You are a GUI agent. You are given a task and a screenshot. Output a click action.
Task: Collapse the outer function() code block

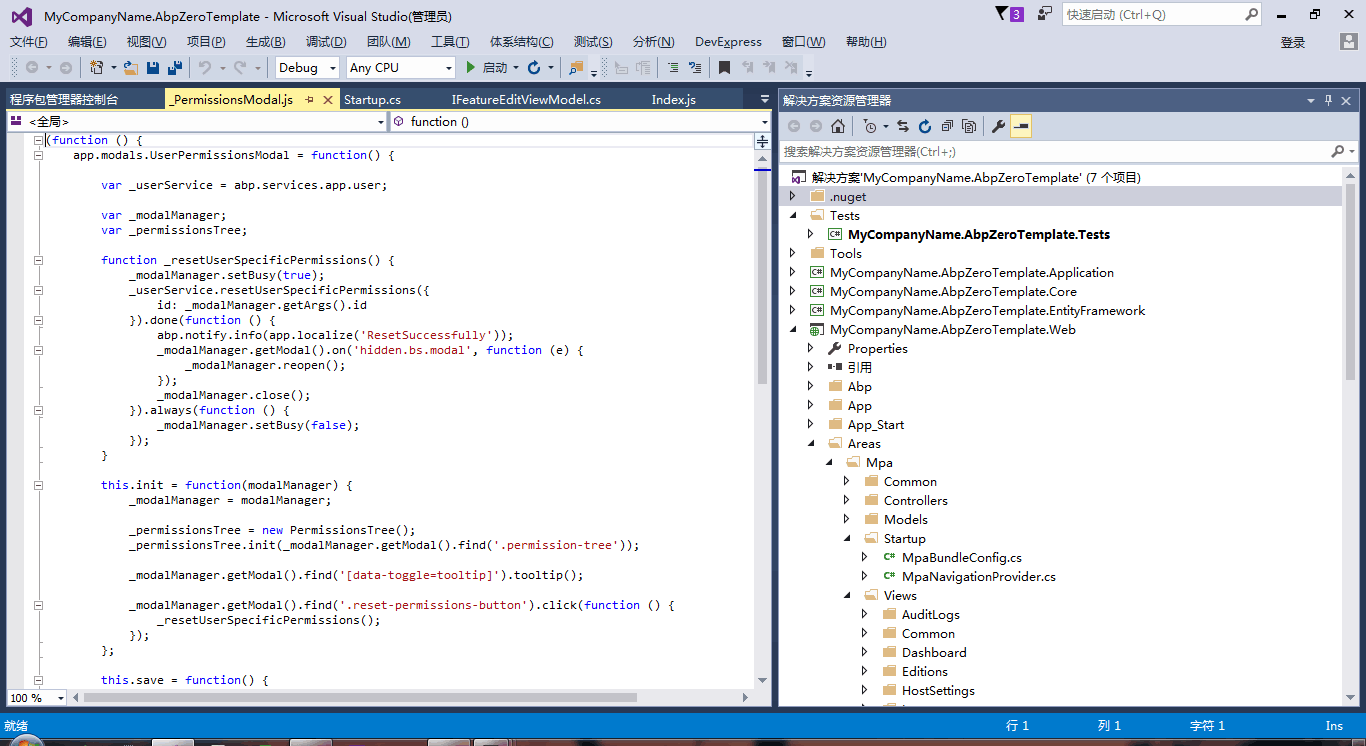pos(38,140)
